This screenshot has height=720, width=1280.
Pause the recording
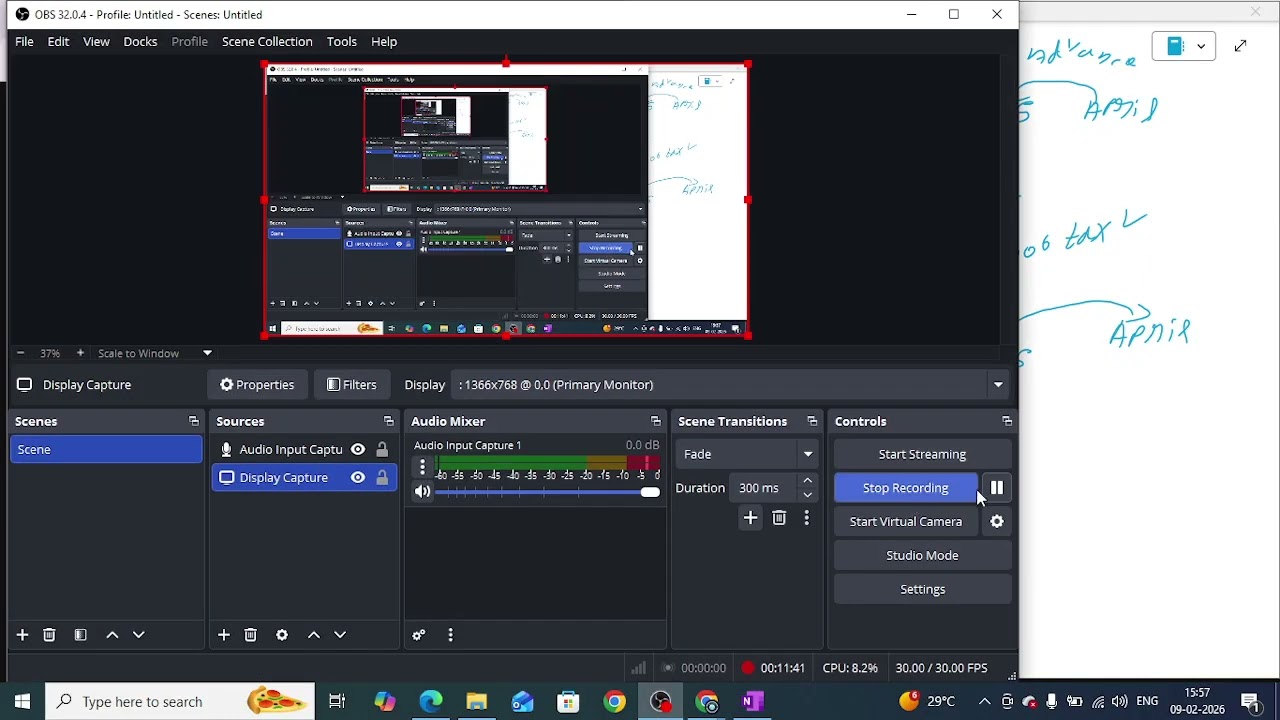pyautogui.click(x=997, y=488)
